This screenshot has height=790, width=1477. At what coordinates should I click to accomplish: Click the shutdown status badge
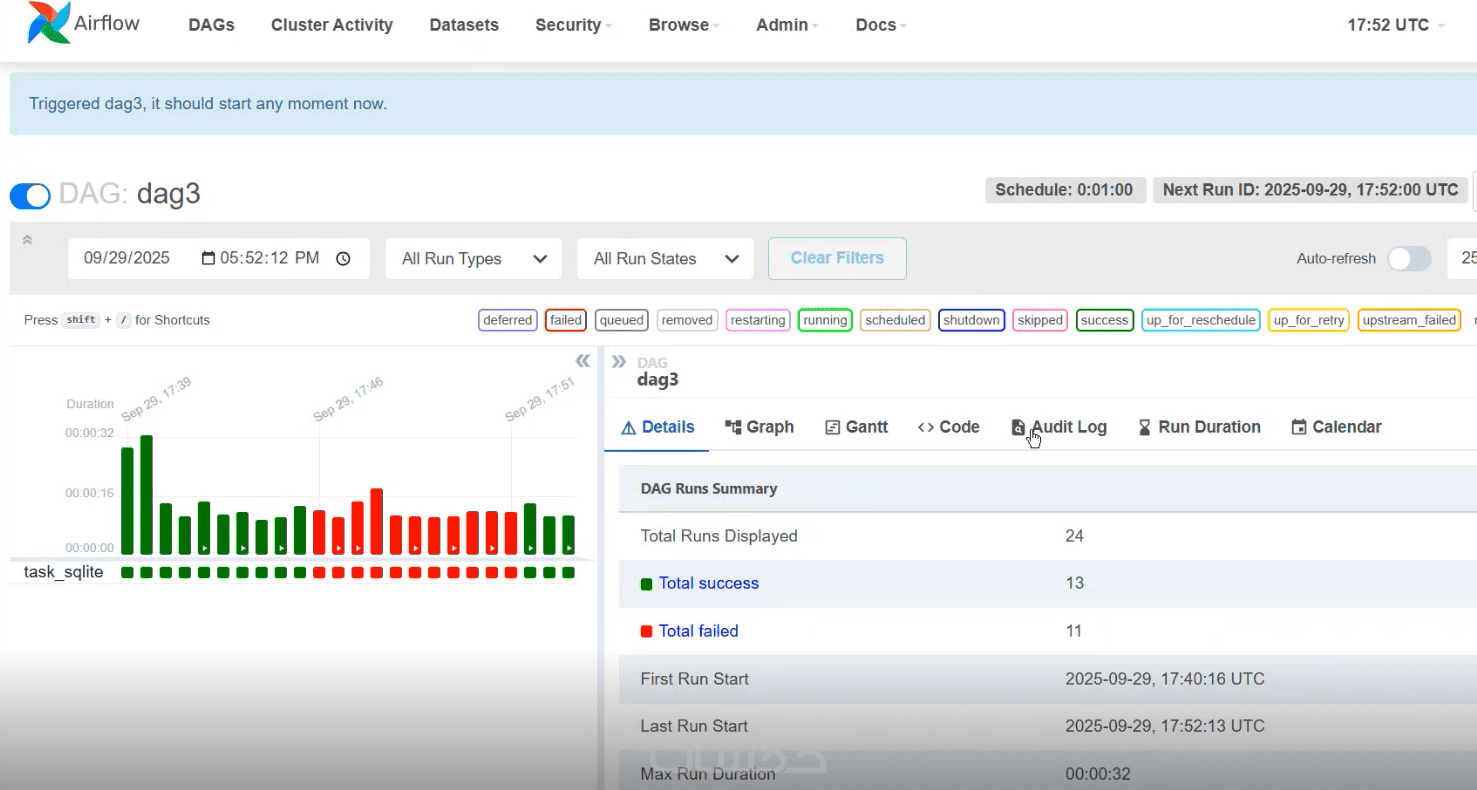pyautogui.click(x=972, y=320)
